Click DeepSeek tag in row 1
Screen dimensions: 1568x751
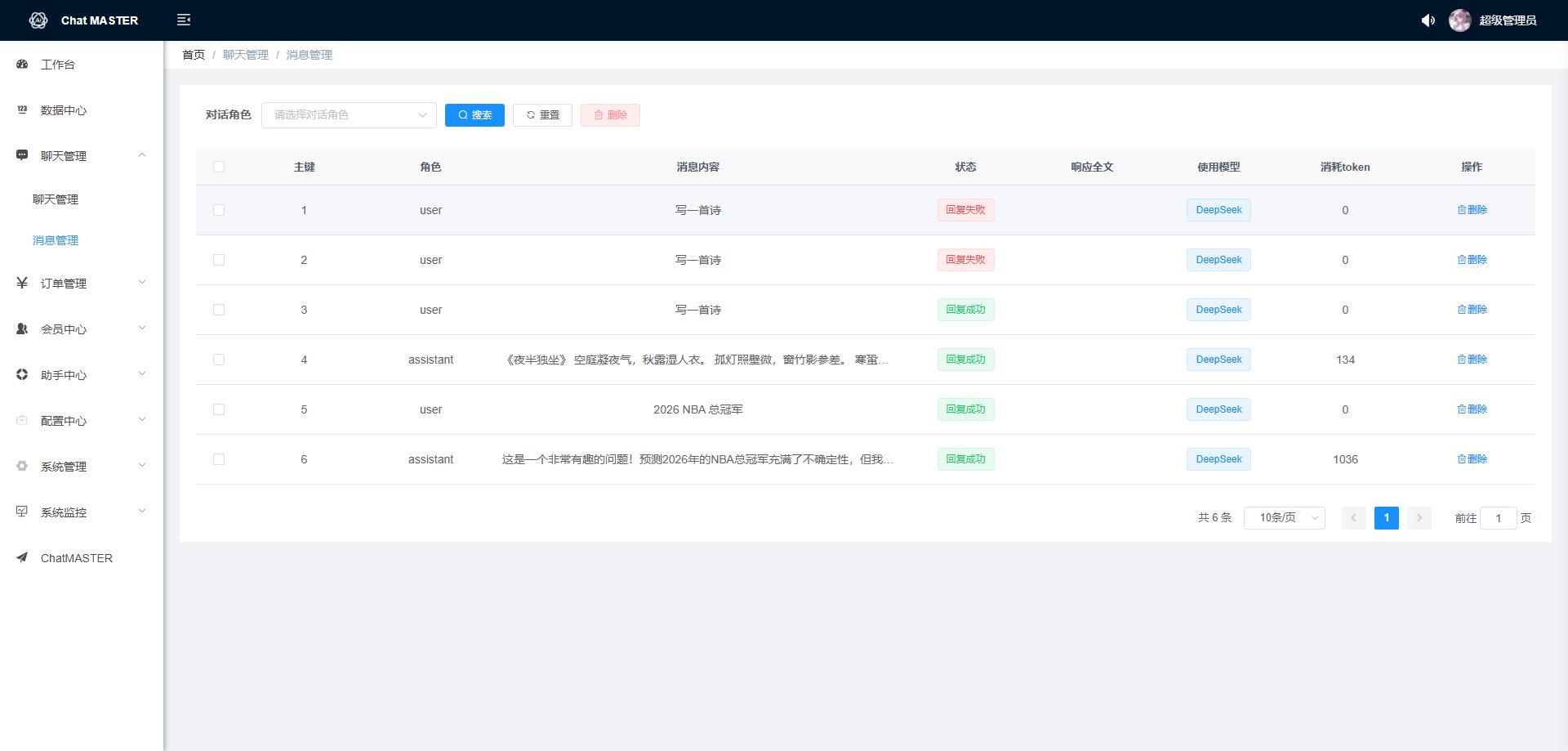point(1218,210)
